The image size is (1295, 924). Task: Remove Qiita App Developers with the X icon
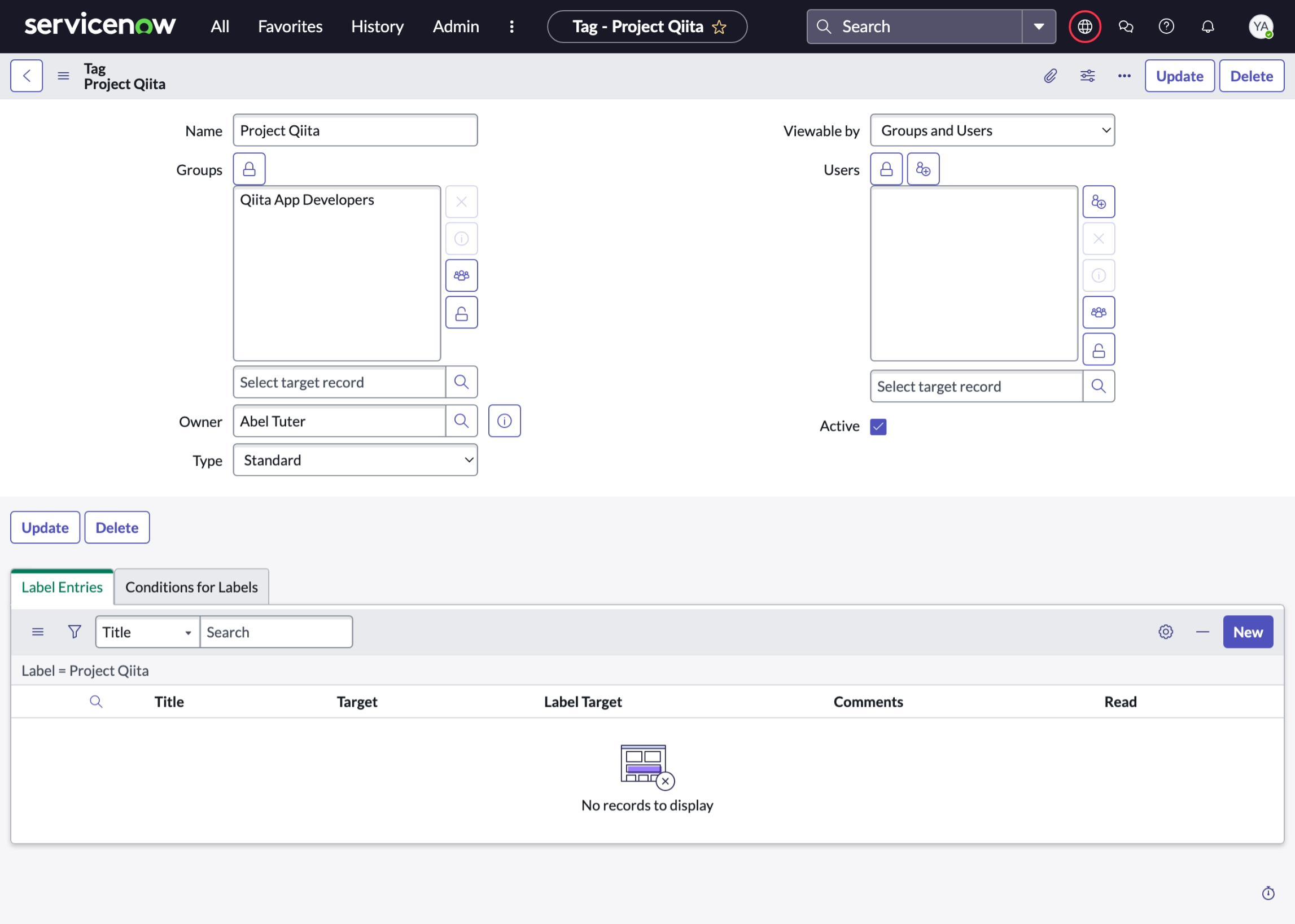[x=461, y=202]
